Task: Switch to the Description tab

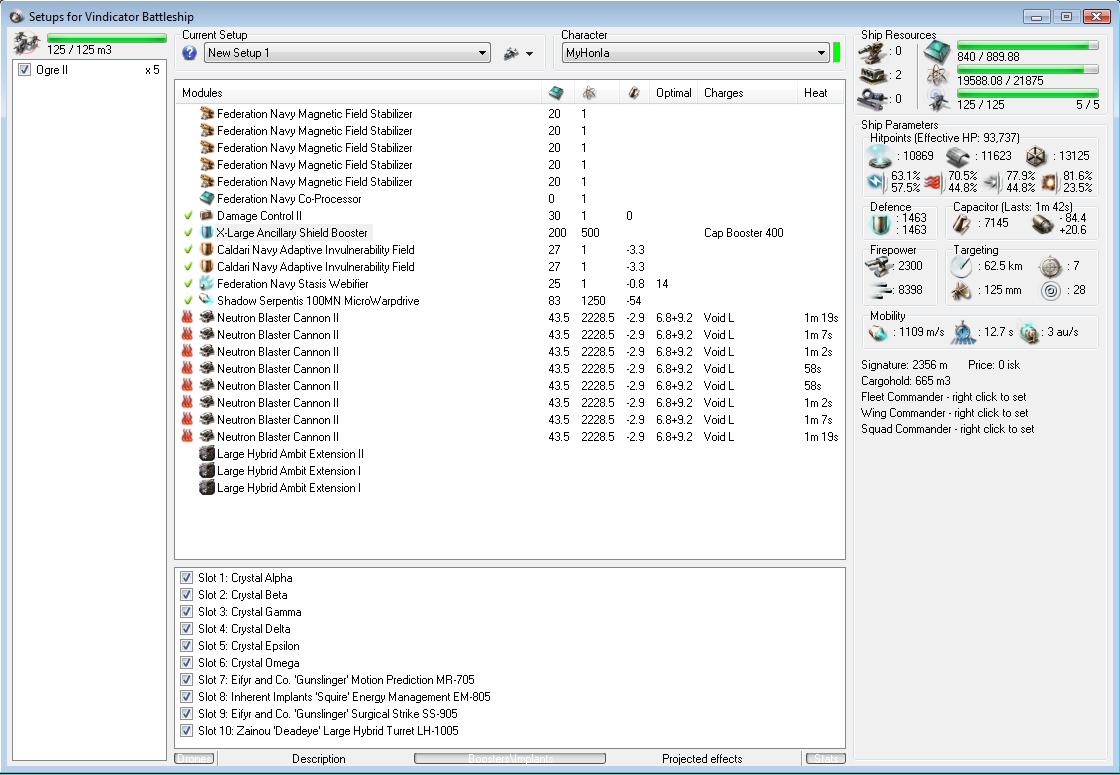Action: [319, 759]
